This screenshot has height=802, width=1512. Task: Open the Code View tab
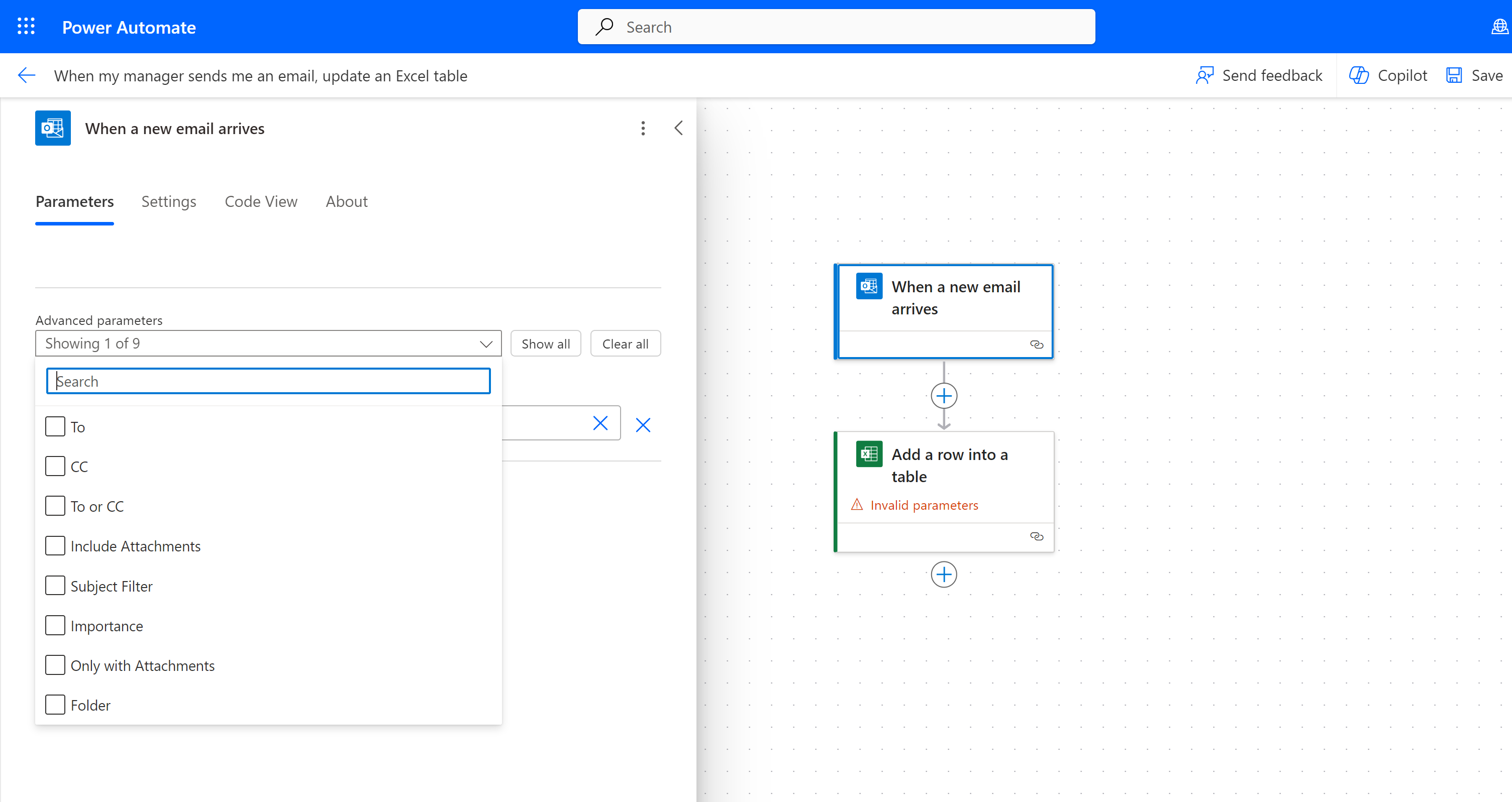(x=261, y=202)
